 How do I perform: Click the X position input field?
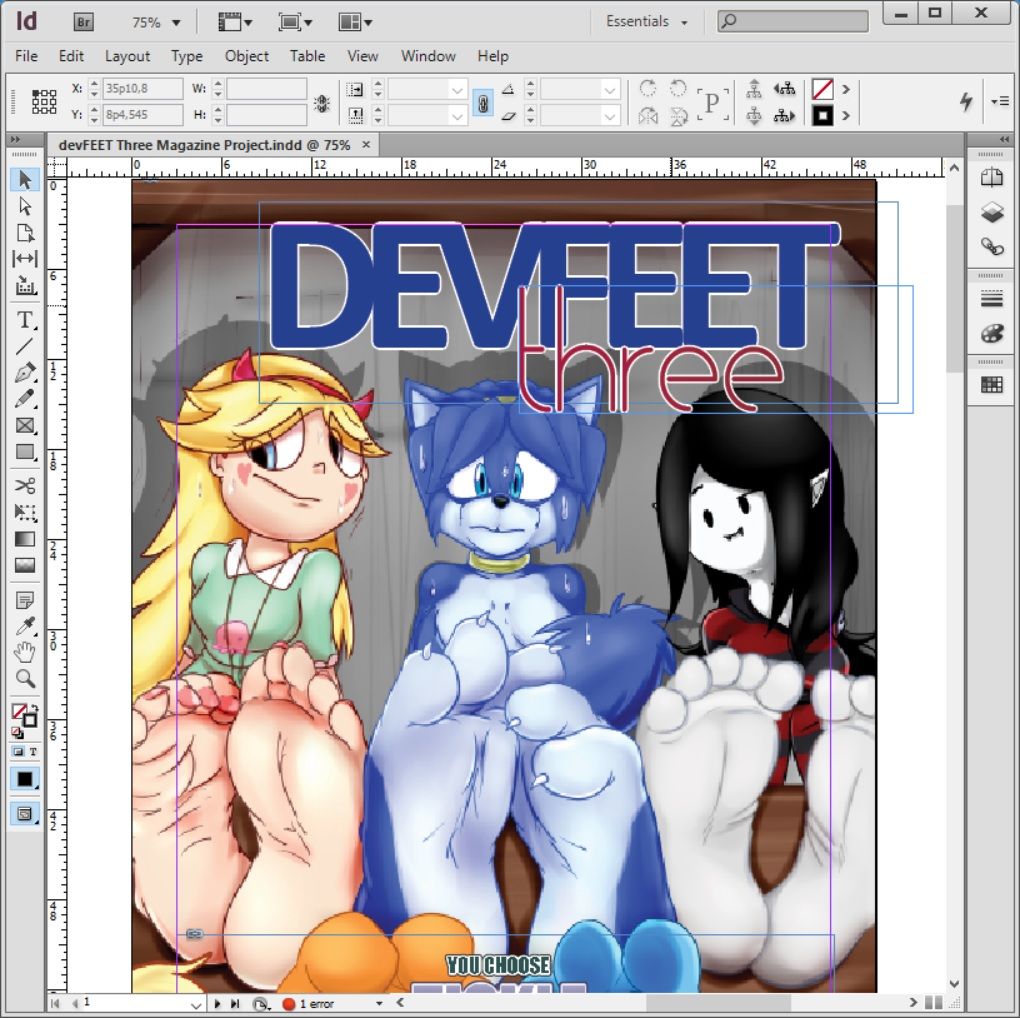click(x=143, y=88)
